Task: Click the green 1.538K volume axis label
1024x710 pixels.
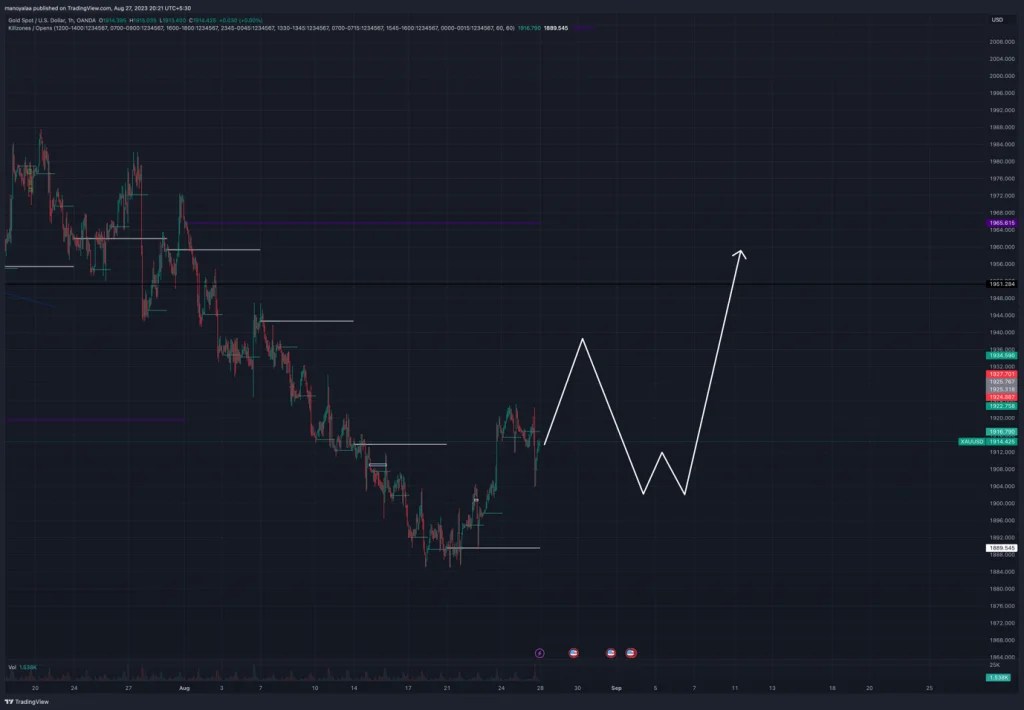Action: tap(999, 677)
